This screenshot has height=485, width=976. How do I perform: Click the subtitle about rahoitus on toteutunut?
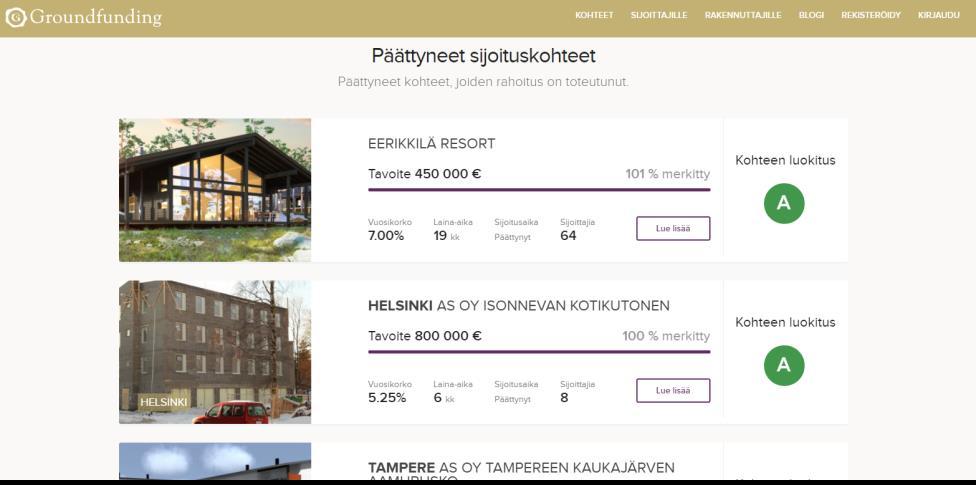483,82
